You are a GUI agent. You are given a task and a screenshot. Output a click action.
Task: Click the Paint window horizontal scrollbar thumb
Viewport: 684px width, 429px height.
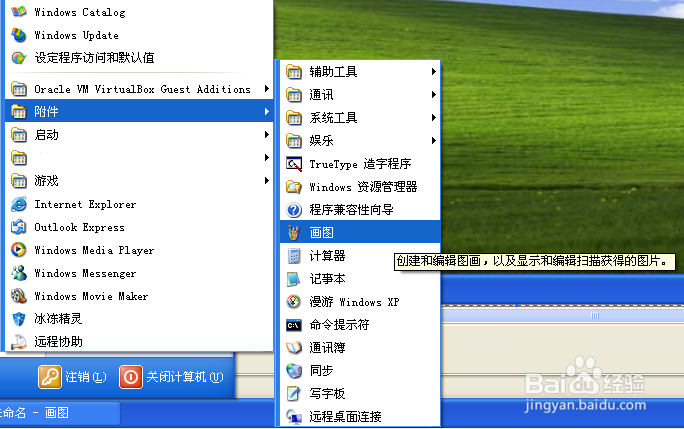pyautogui.click(x=563, y=315)
